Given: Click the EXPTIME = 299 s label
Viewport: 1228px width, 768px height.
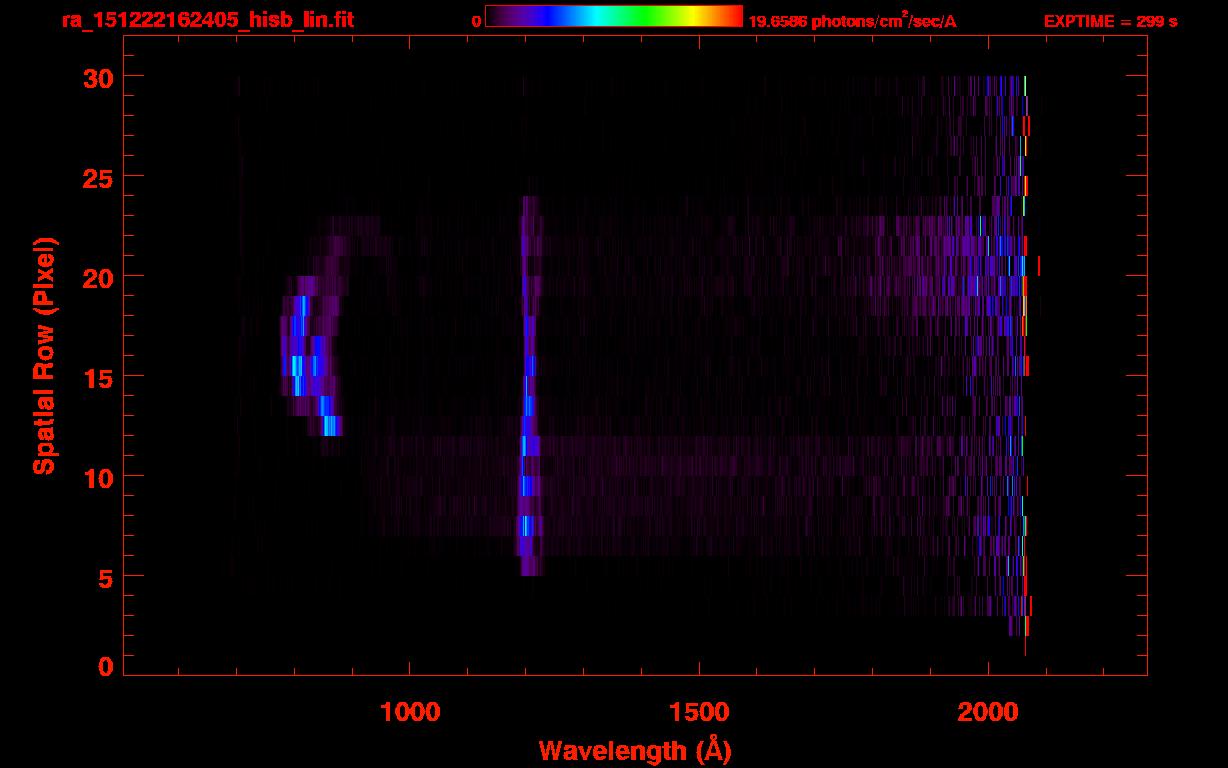Looking at the screenshot, I should pos(1111,21).
